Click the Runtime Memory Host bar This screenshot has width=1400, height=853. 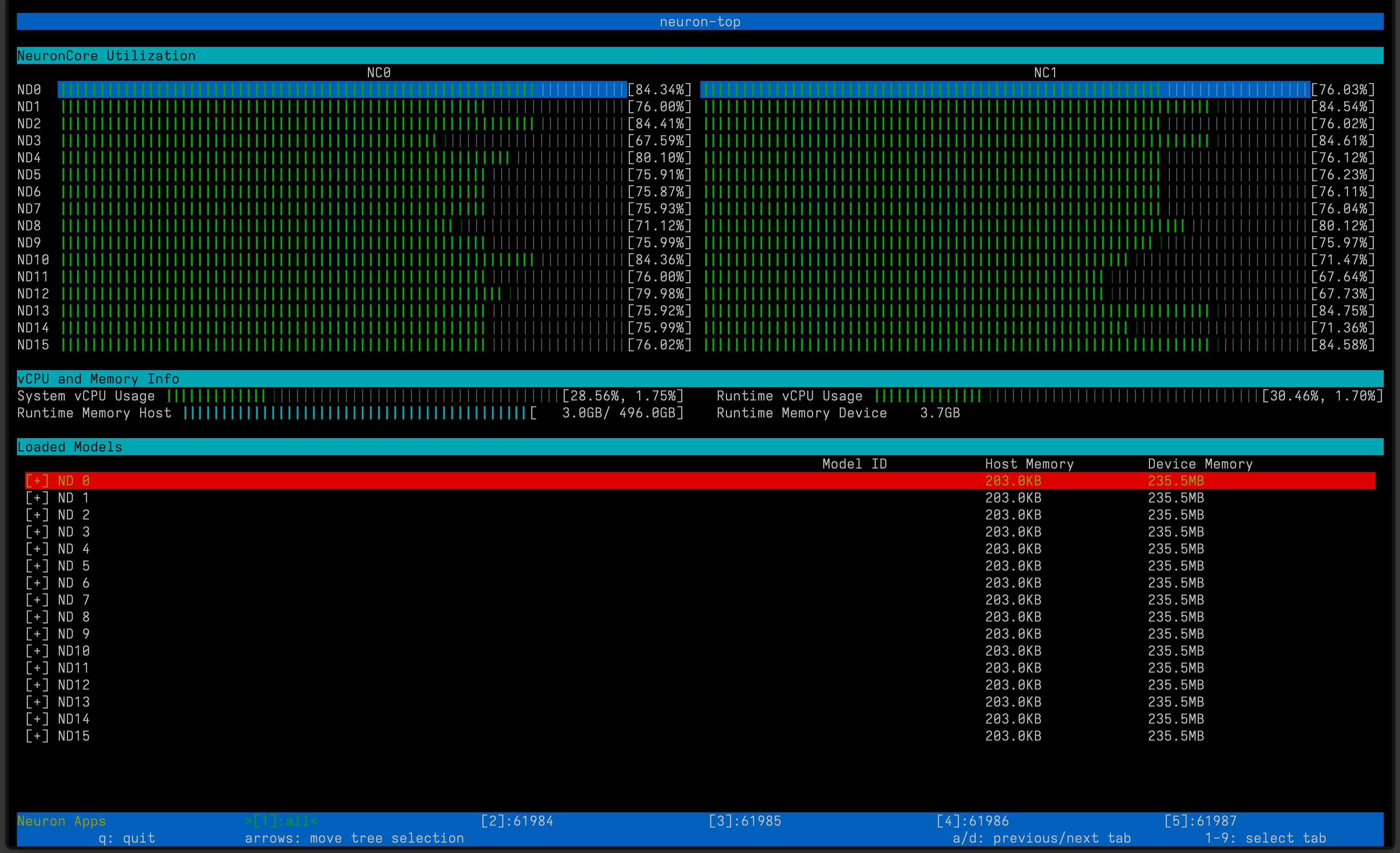click(355, 413)
